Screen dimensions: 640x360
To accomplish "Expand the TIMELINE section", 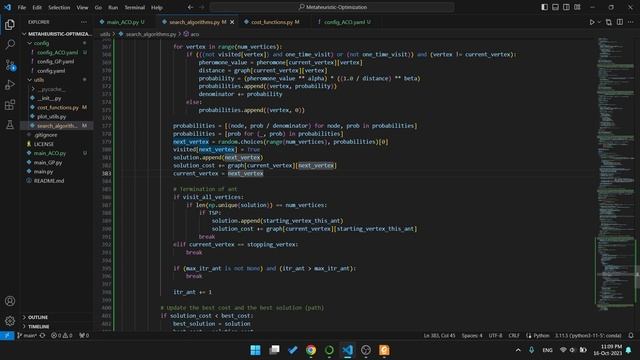I will (56, 327).
